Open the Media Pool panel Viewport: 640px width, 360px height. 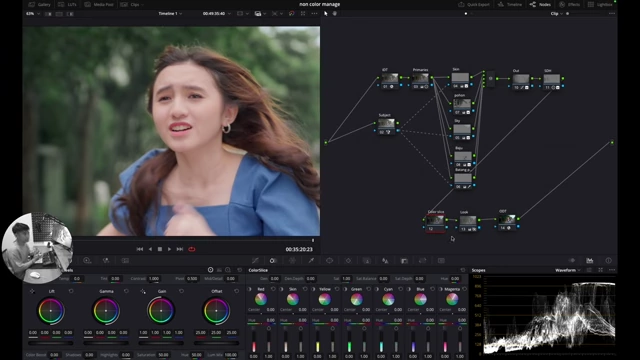click(99, 4)
